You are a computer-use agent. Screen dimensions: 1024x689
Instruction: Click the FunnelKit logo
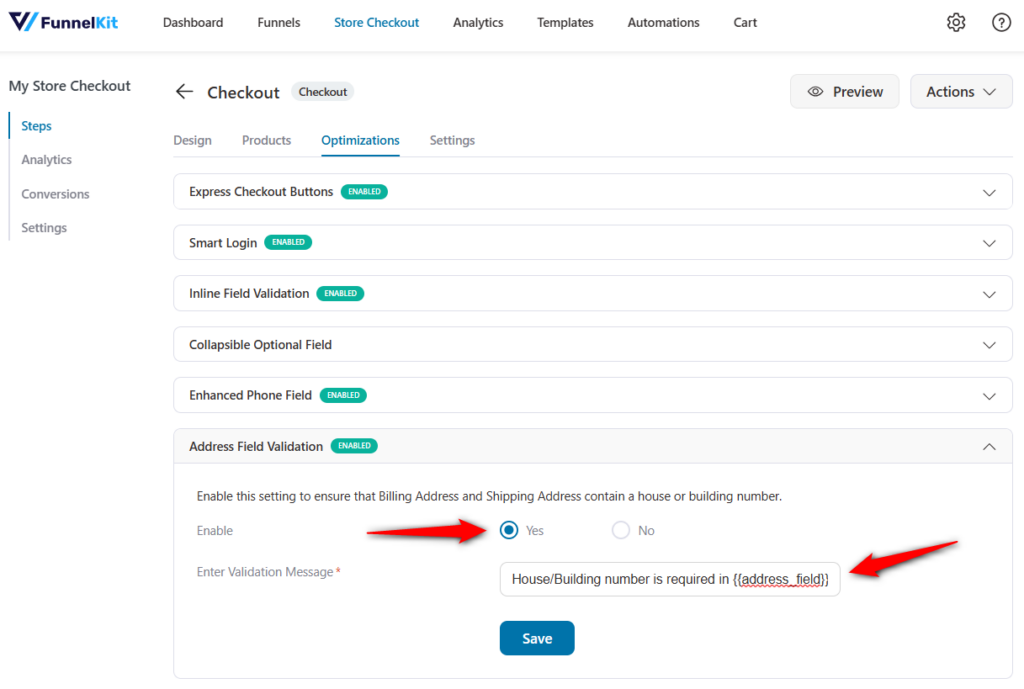pyautogui.click(x=63, y=22)
